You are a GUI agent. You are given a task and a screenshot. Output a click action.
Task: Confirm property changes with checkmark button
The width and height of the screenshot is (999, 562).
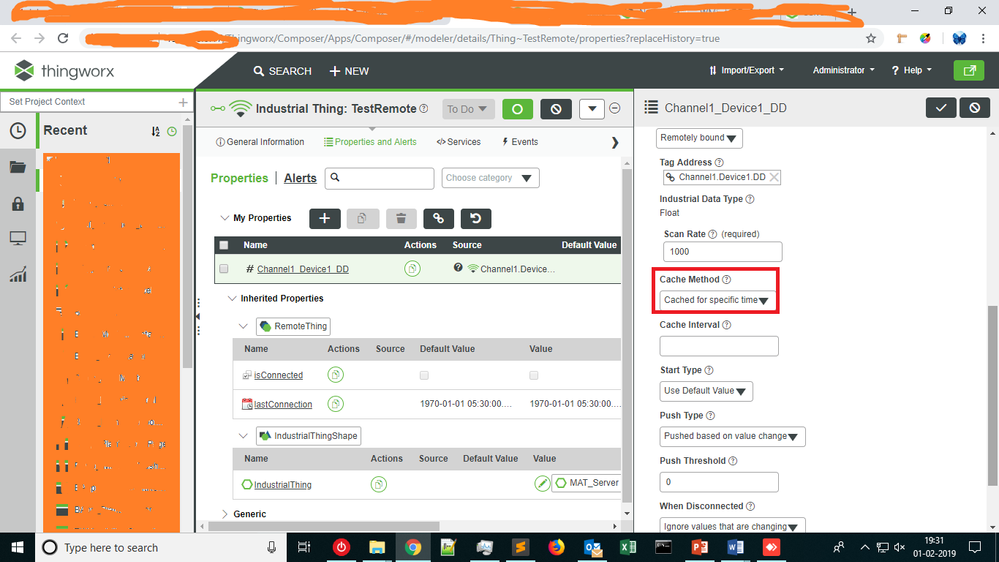coord(940,108)
